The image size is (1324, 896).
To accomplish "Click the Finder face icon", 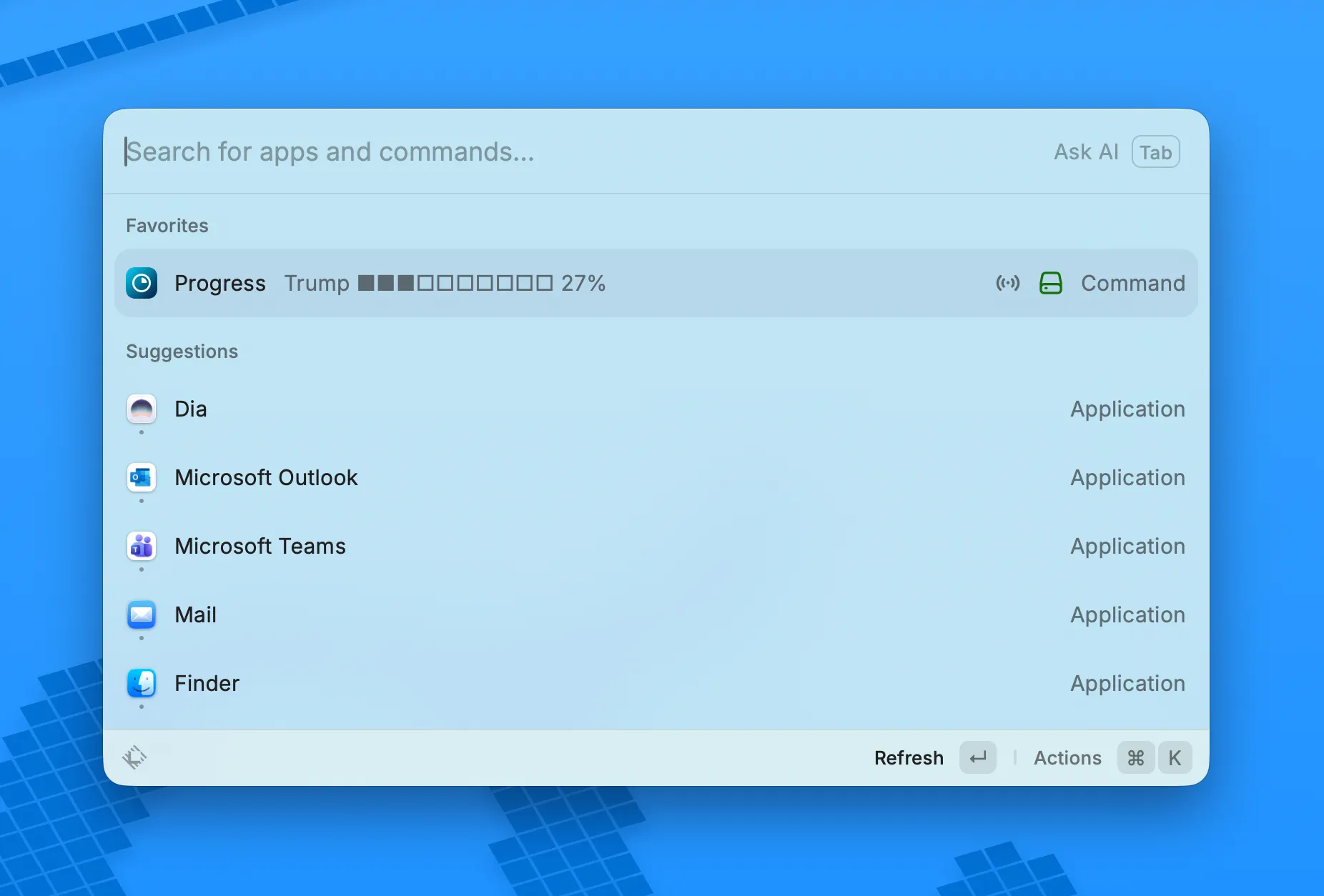I will pyautogui.click(x=142, y=683).
